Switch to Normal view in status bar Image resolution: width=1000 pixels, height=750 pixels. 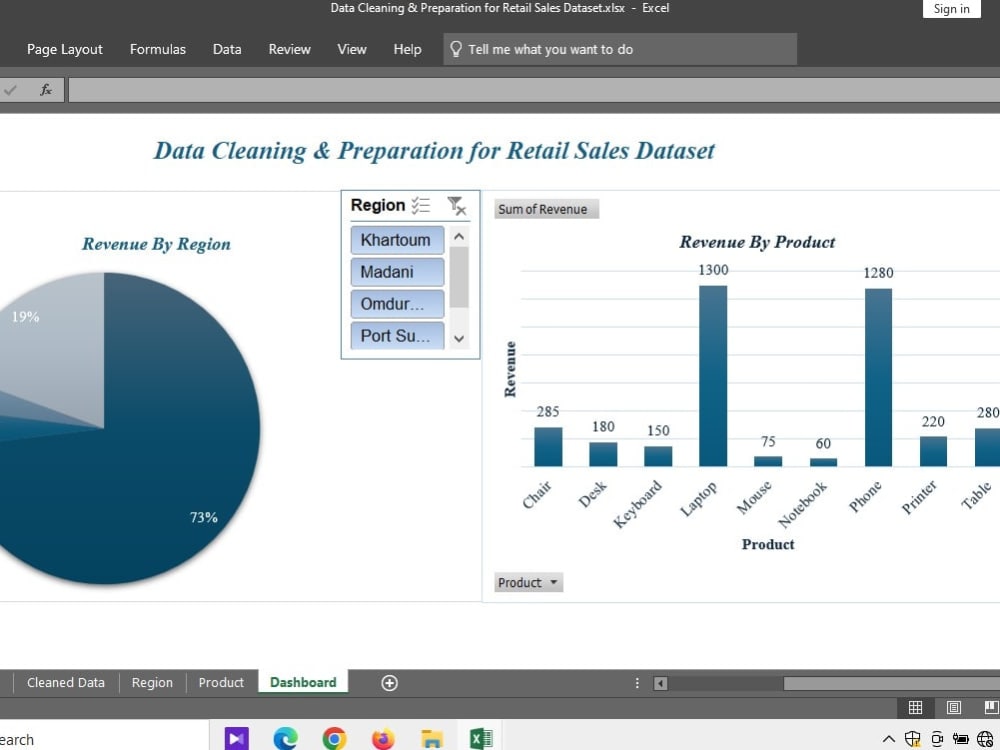tap(915, 707)
